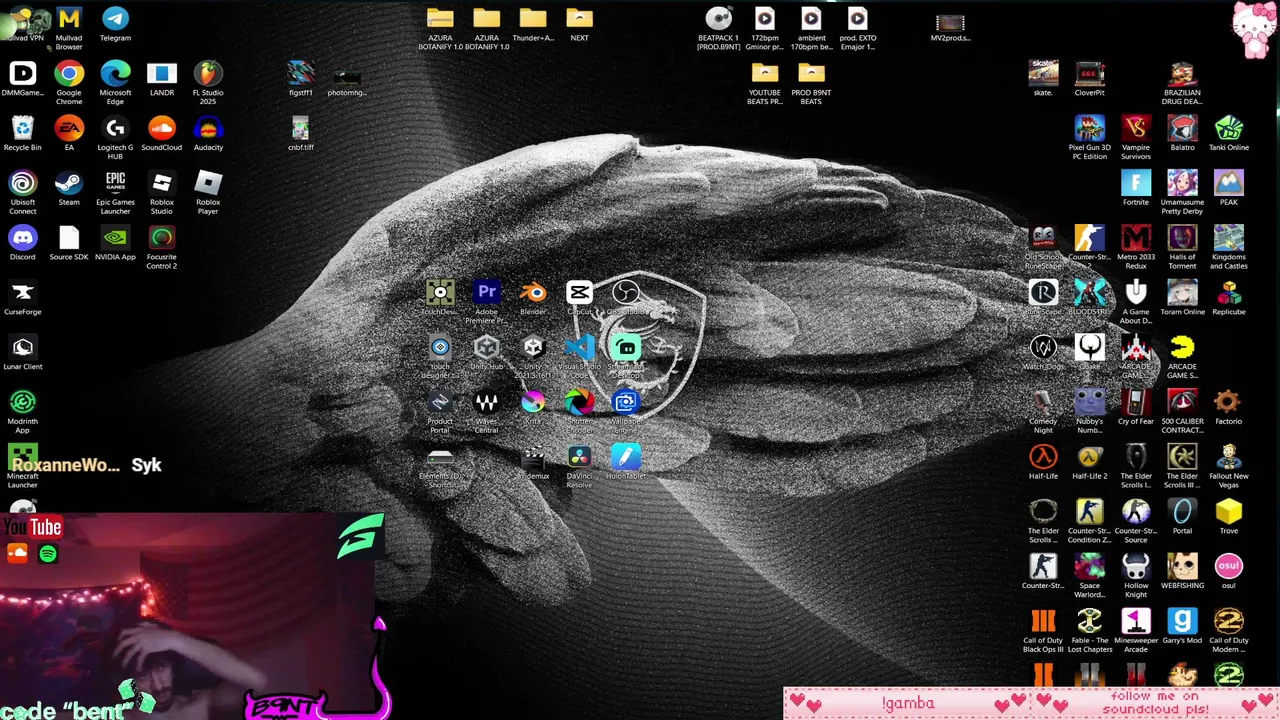Launch the SoundCloud desktop shortcut
The image size is (1280, 720).
tap(161, 128)
